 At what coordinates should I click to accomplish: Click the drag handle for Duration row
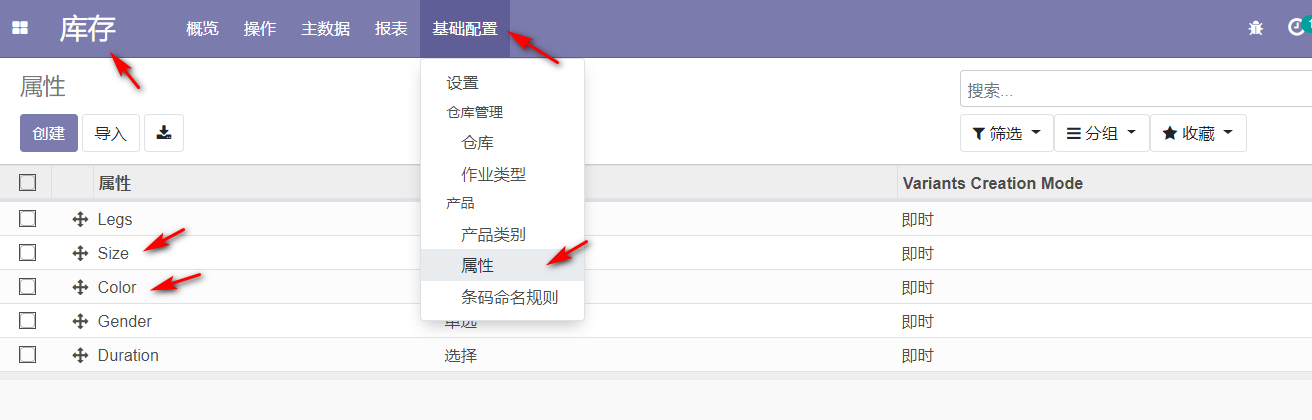pyautogui.click(x=81, y=356)
